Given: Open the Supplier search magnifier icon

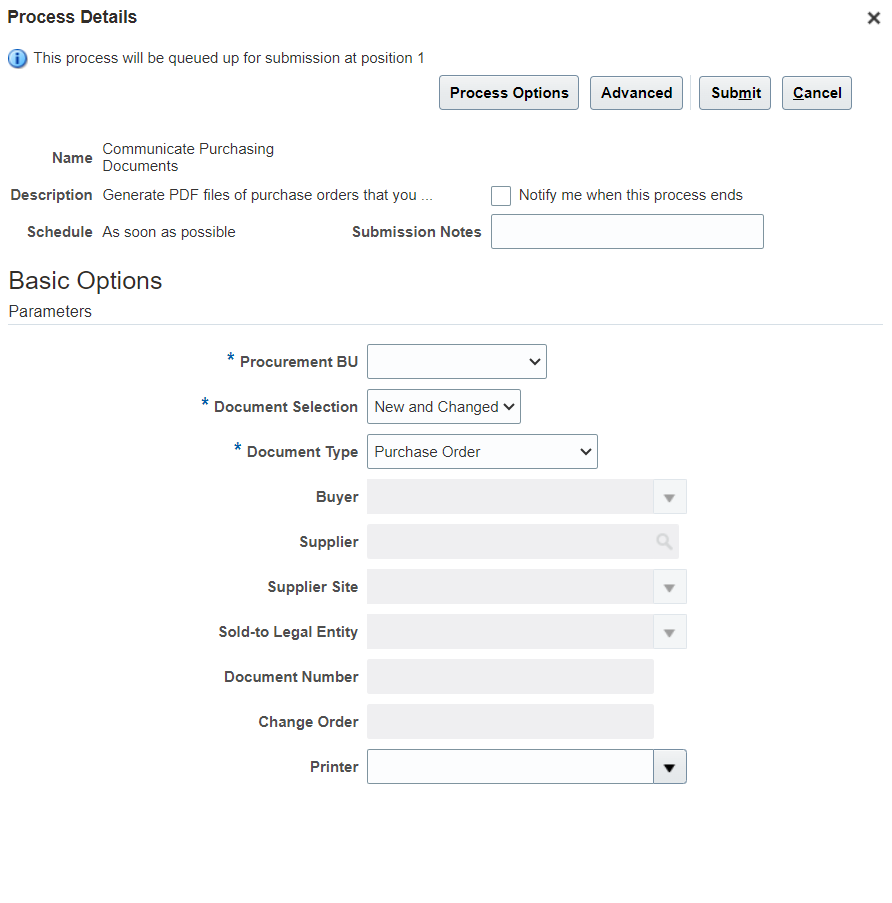Looking at the screenshot, I should point(664,541).
